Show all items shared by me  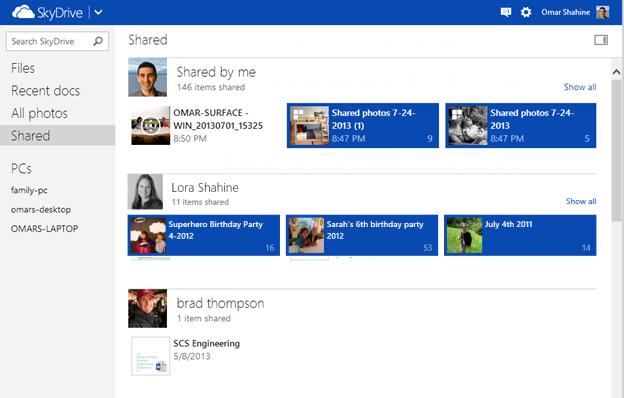pyautogui.click(x=580, y=87)
